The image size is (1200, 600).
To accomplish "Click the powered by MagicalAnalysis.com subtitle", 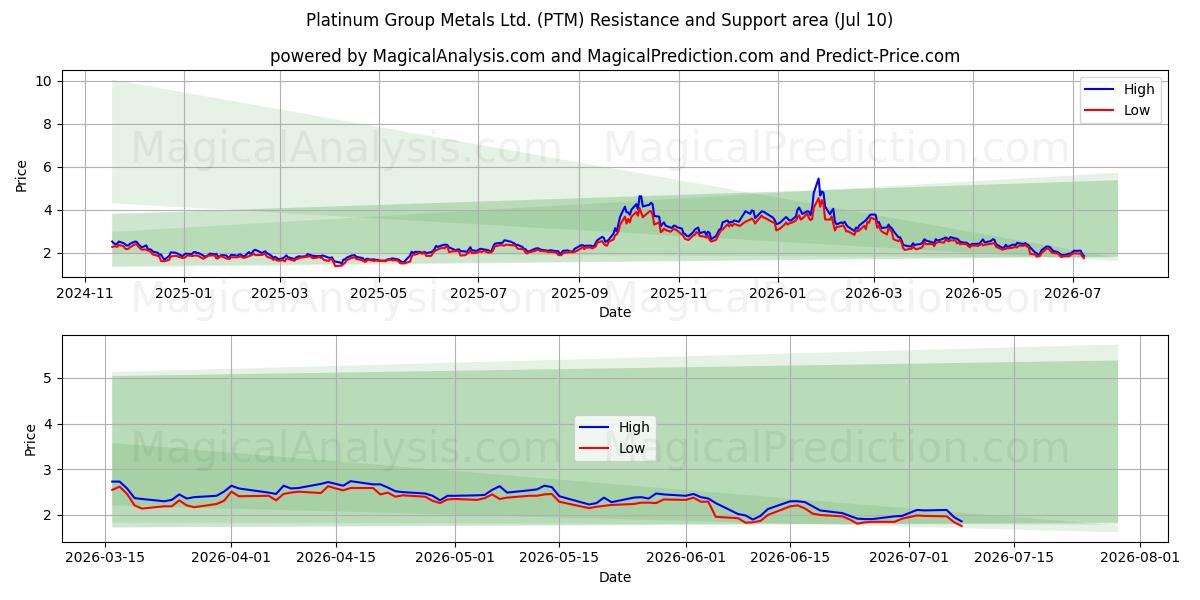I will (x=615, y=56).
